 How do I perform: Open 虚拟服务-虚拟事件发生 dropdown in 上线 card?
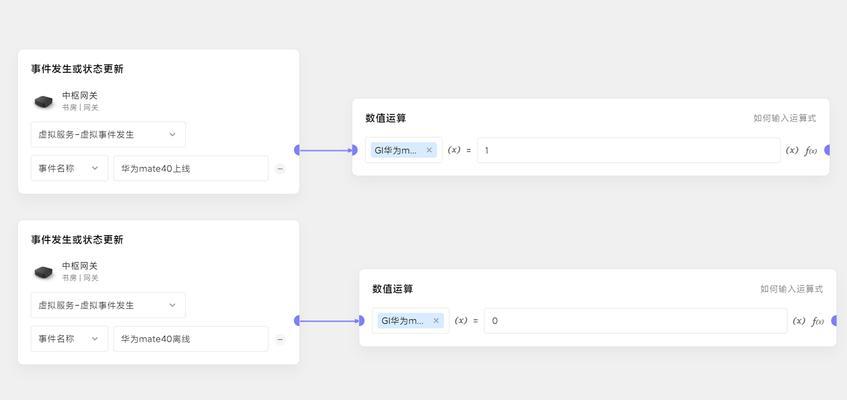(108, 135)
